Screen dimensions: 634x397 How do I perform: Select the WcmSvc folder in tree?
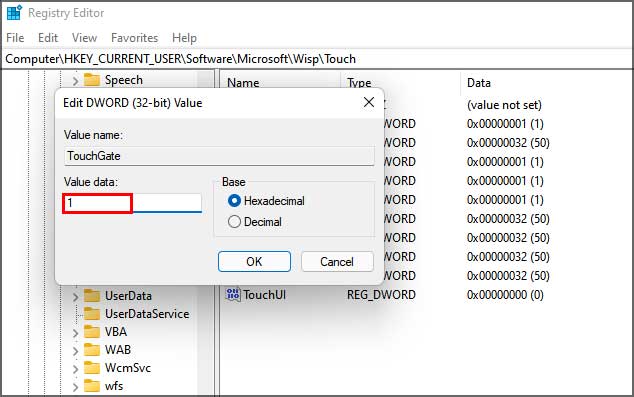pos(128,368)
